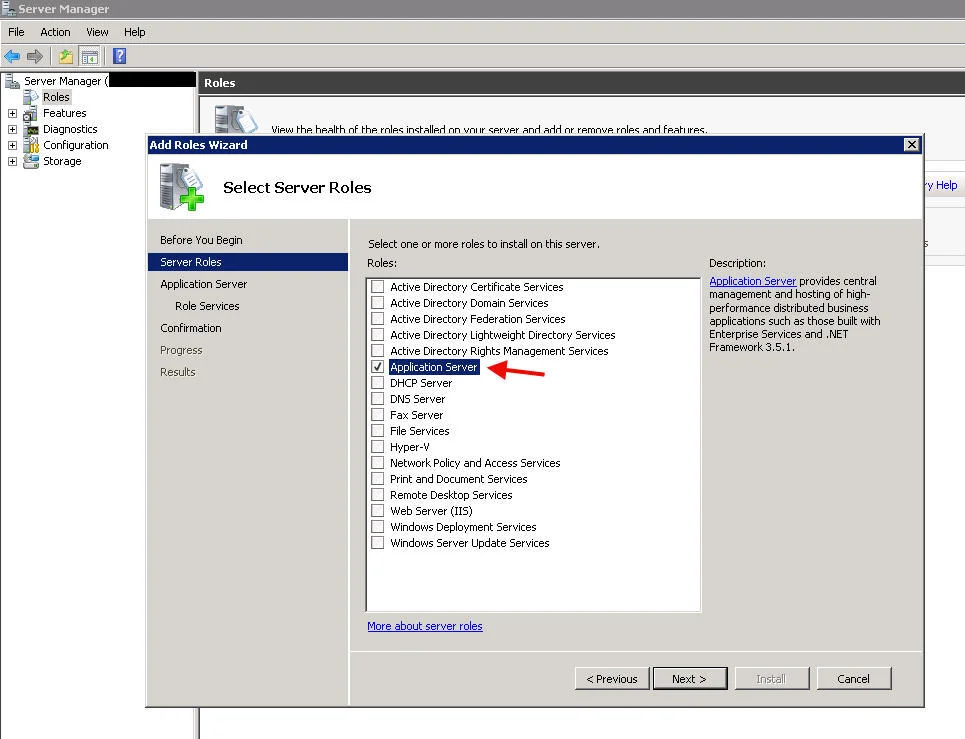Check Active Directory Domain Services
Image resolution: width=965 pixels, height=739 pixels.
click(378, 303)
